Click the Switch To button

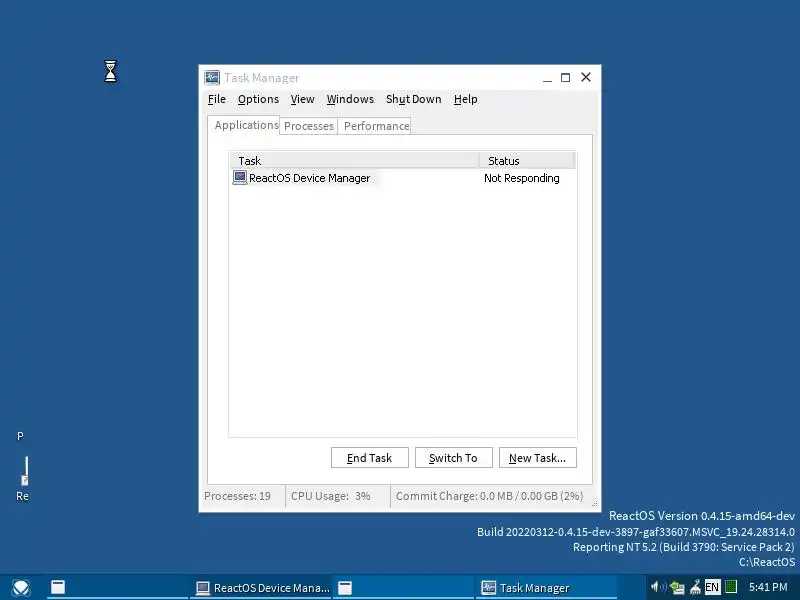[x=454, y=458]
